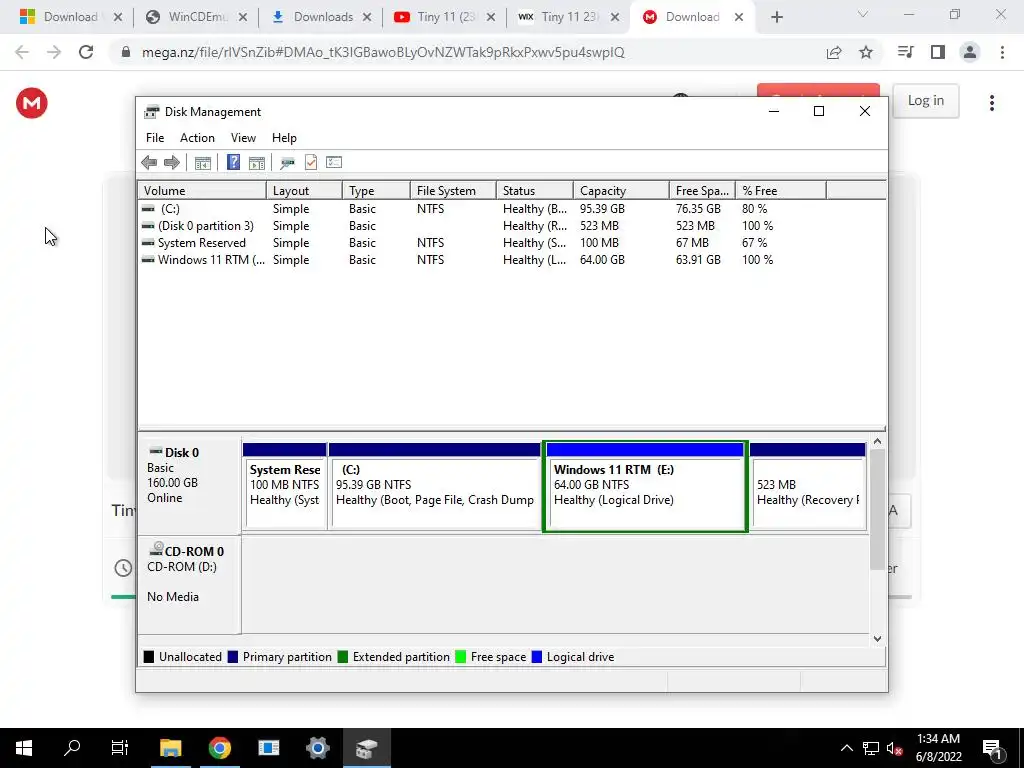This screenshot has height=768, width=1024.
Task: Select the (C:) 95.39 GB partition block
Action: pyautogui.click(x=435, y=487)
